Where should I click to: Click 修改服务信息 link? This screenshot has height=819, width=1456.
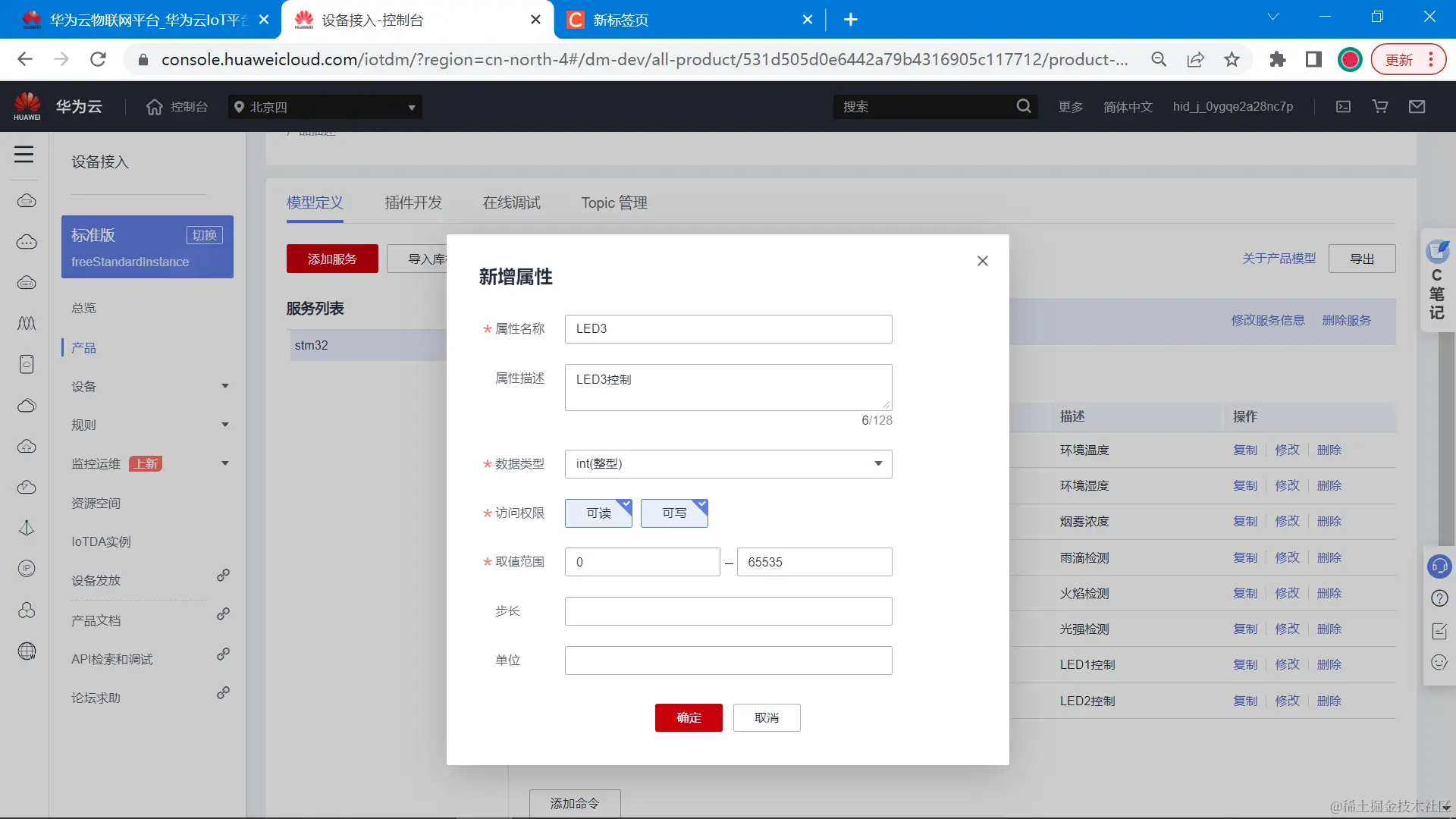click(1268, 320)
